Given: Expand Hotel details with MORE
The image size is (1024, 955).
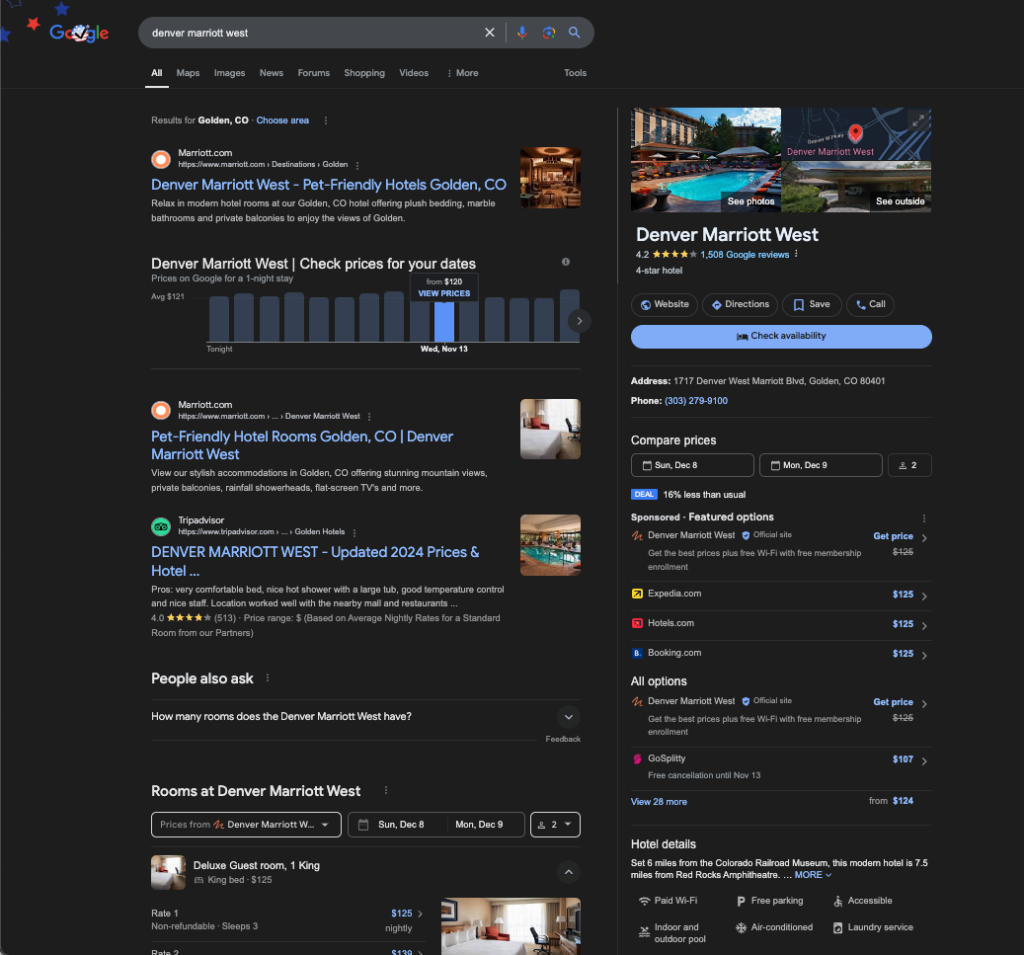Looking at the screenshot, I should [813, 875].
